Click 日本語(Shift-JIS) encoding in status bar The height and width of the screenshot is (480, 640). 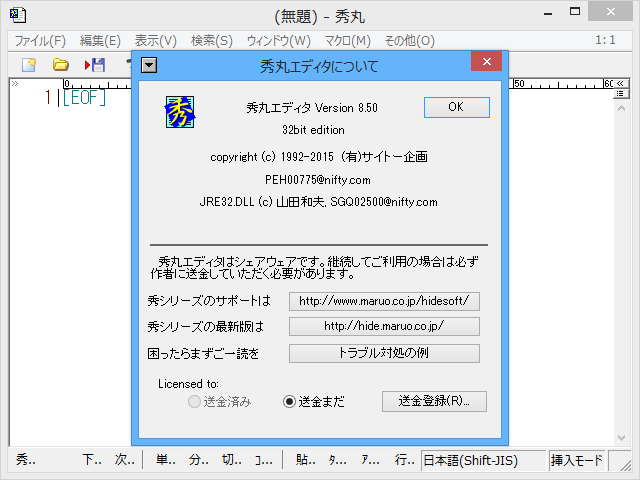pyautogui.click(x=483, y=460)
